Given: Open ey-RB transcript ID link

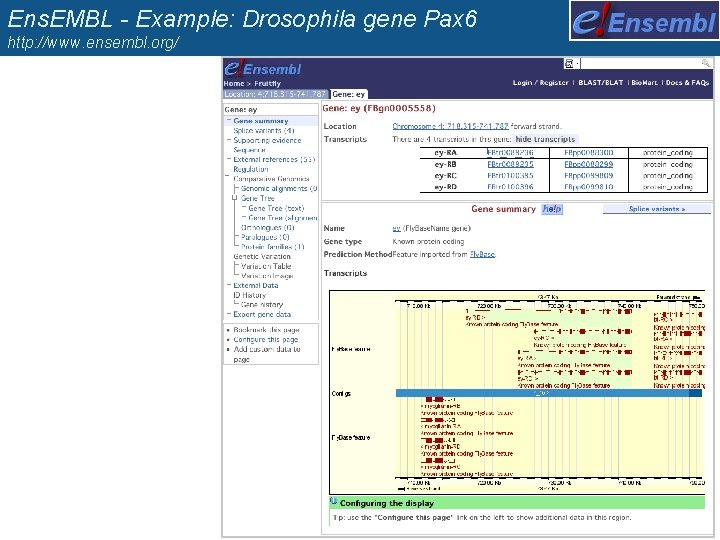Looking at the screenshot, I should coord(510,164).
